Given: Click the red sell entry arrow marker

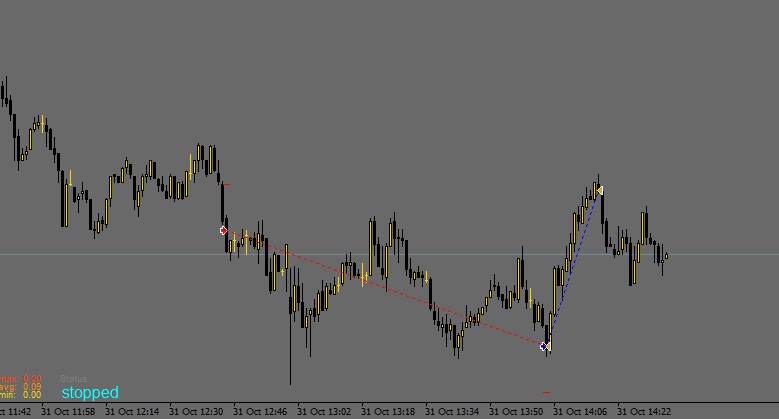Looking at the screenshot, I should click(224, 231).
